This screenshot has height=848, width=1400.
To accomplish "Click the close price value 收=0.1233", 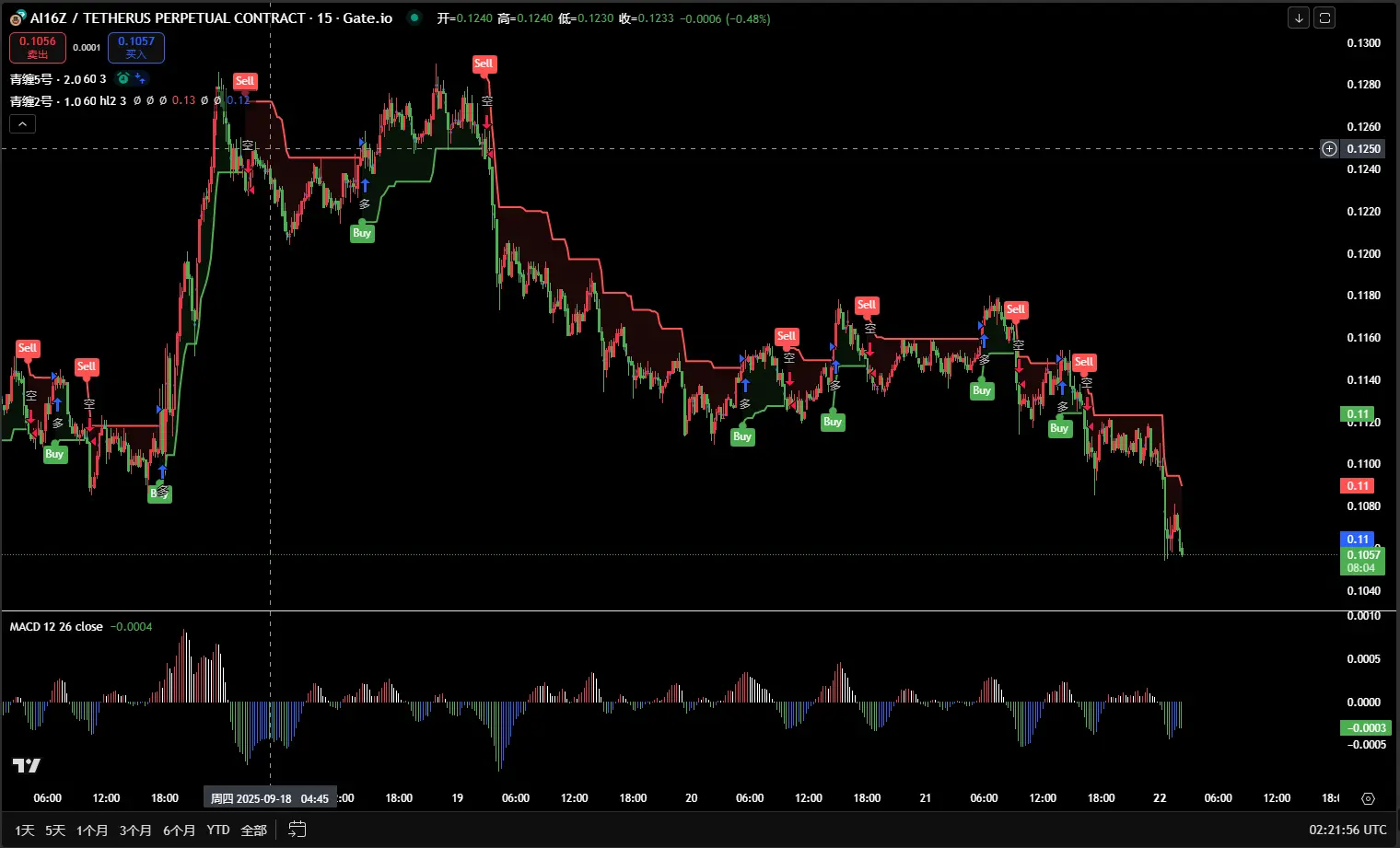I will [x=647, y=17].
